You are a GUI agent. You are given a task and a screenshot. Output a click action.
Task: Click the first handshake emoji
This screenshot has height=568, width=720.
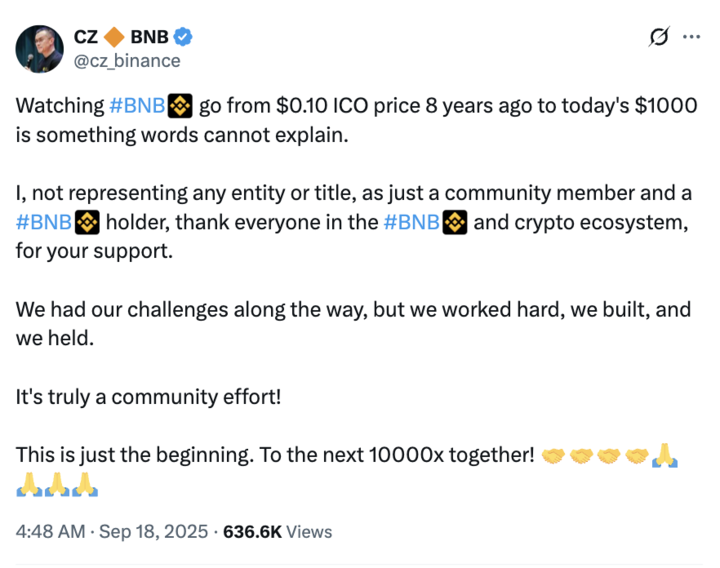[x=553, y=456]
